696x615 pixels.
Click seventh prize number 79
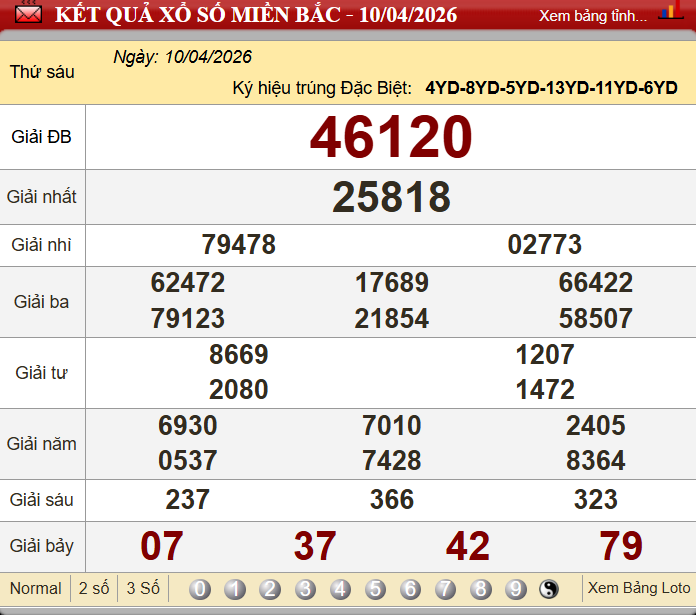(x=621, y=546)
